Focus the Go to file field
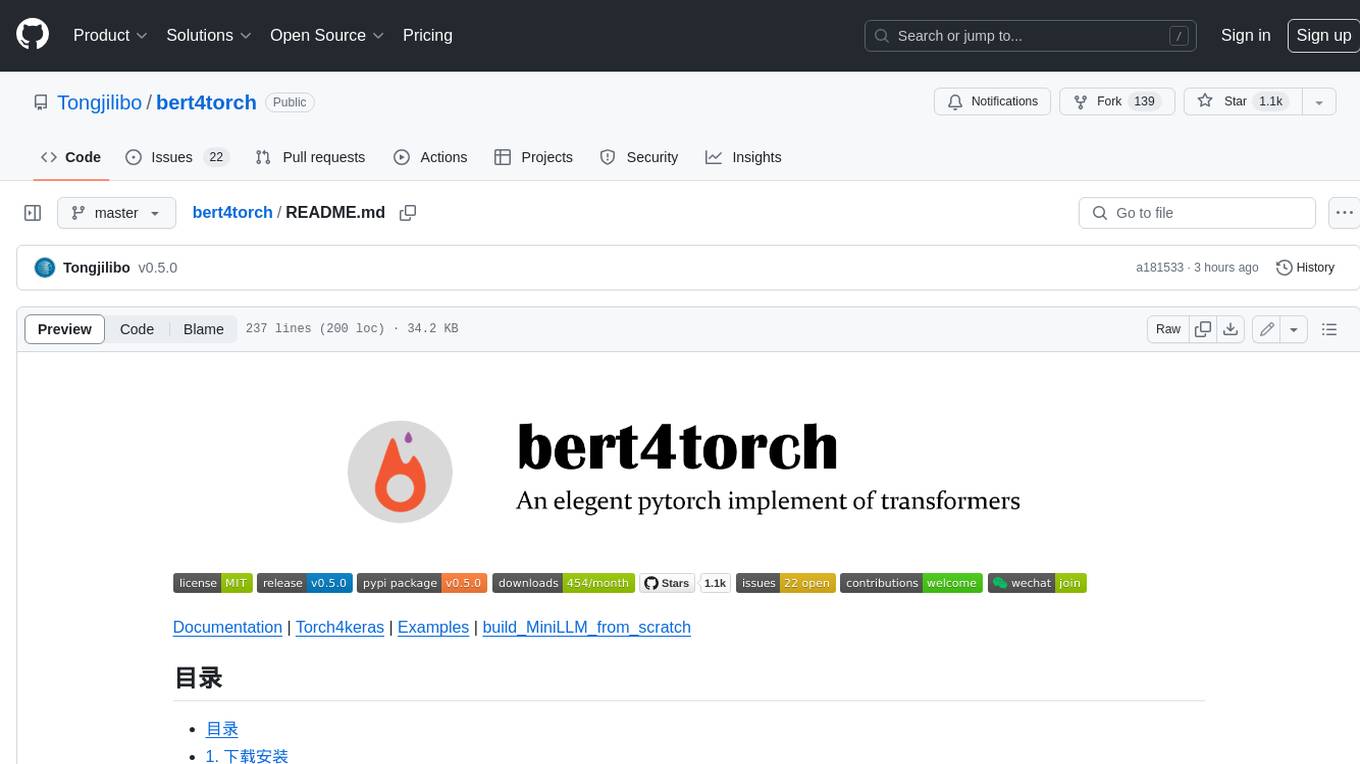The image size is (1360, 764). coord(1197,213)
